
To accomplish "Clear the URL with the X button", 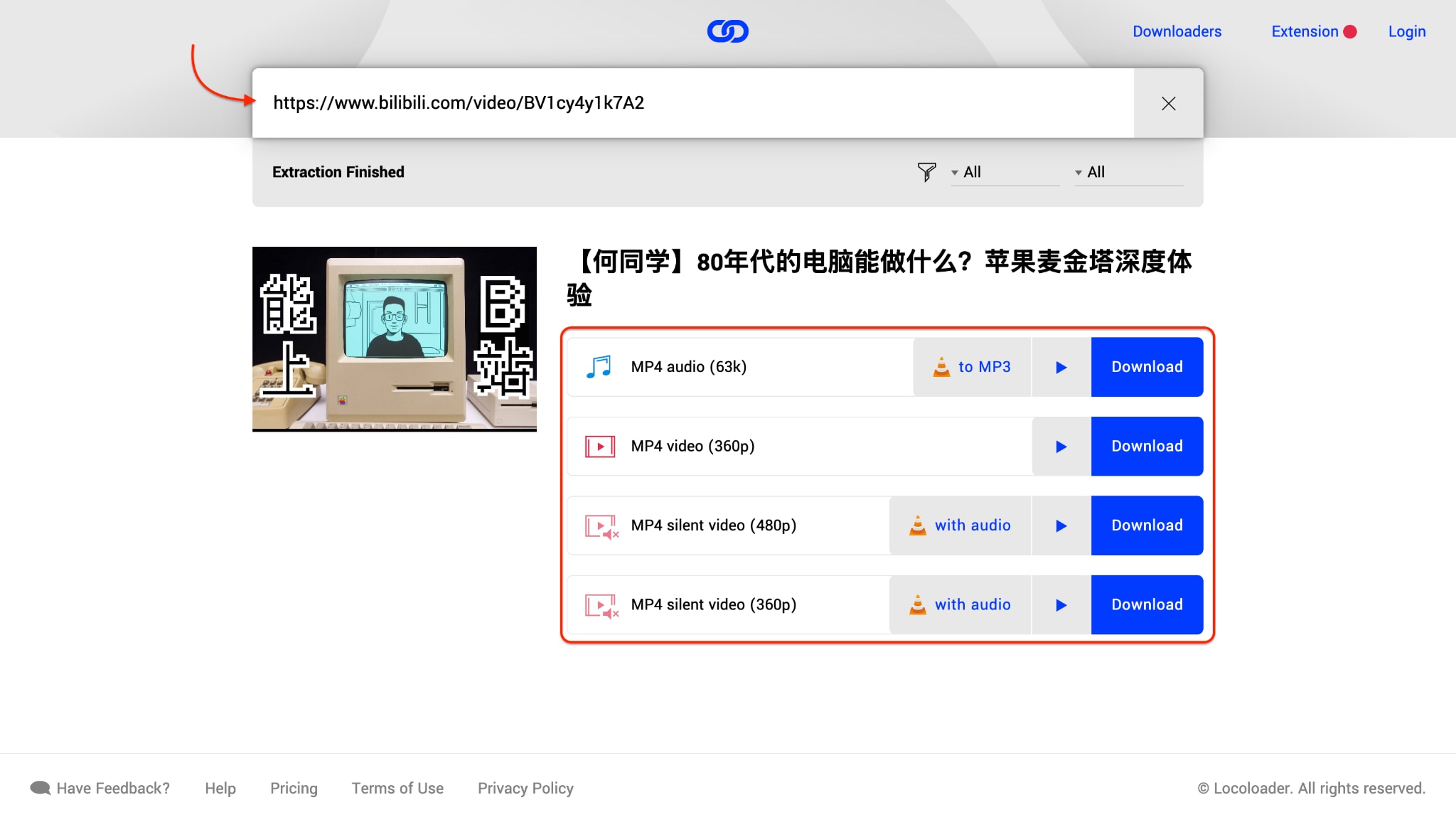I will click(1168, 103).
